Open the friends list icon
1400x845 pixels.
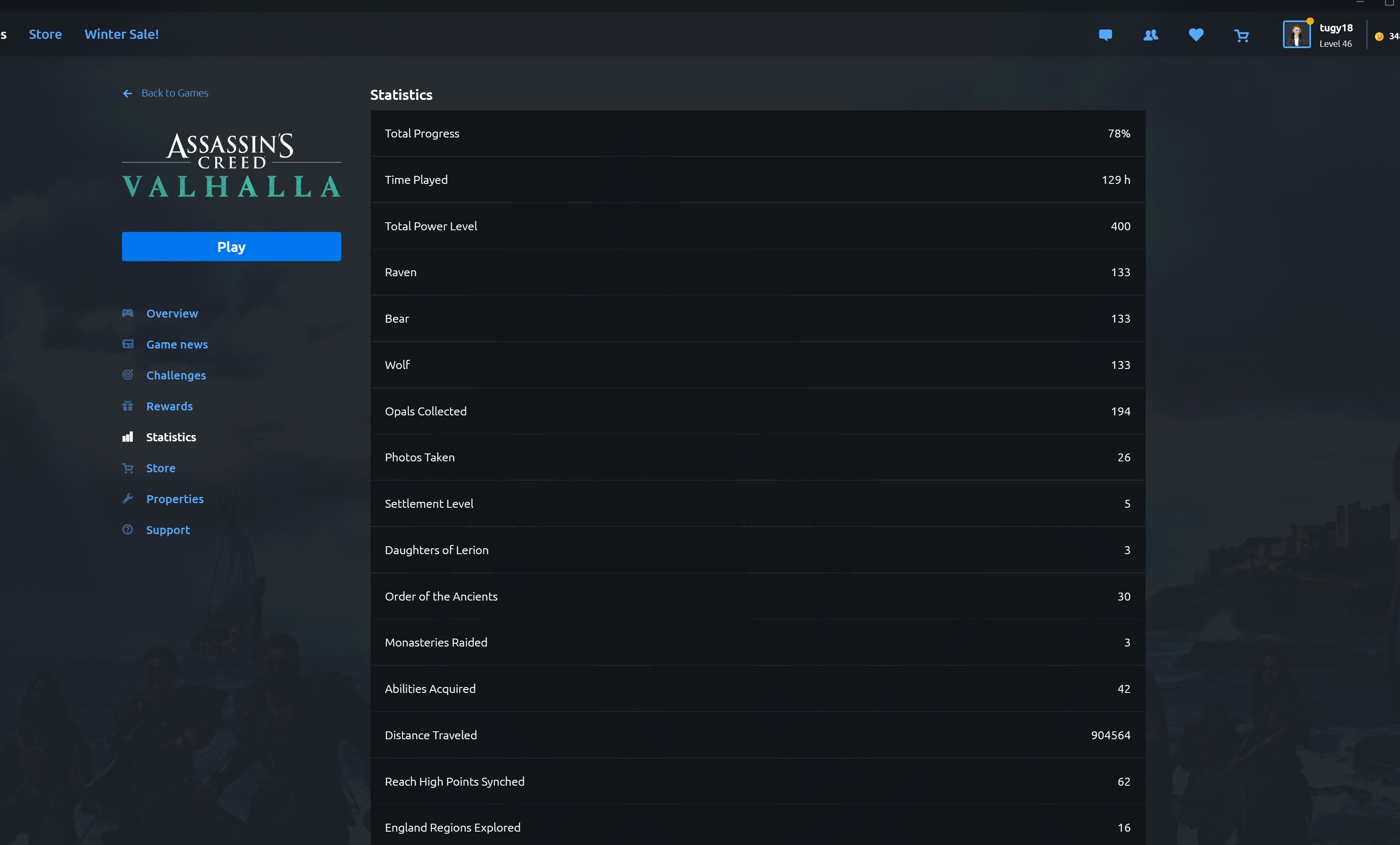[1151, 35]
